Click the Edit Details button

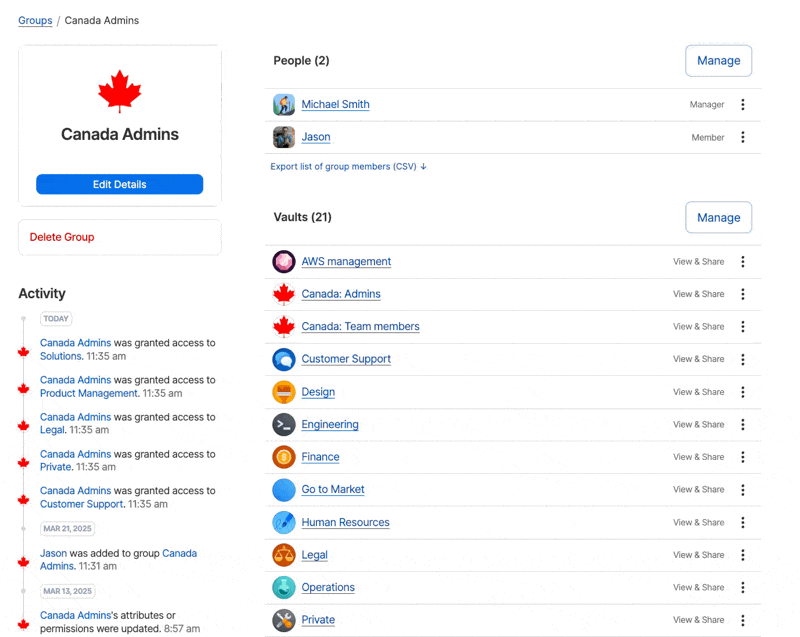click(x=119, y=184)
